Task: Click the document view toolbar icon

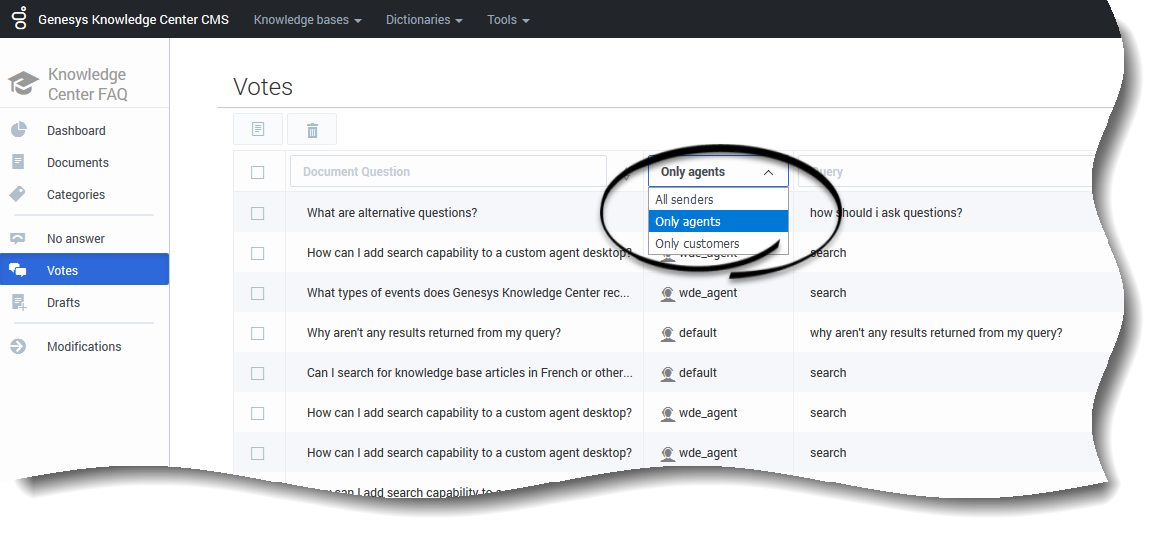Action: 258,130
